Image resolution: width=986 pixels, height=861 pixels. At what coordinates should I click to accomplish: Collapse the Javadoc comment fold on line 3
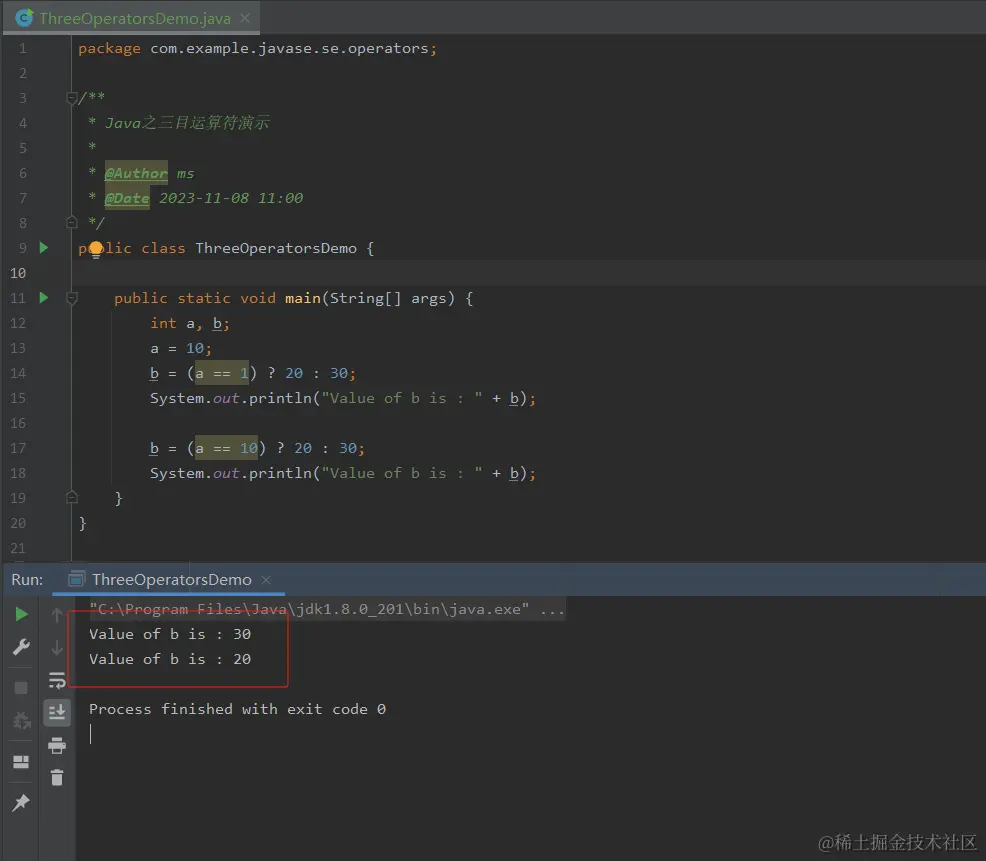tap(71, 97)
